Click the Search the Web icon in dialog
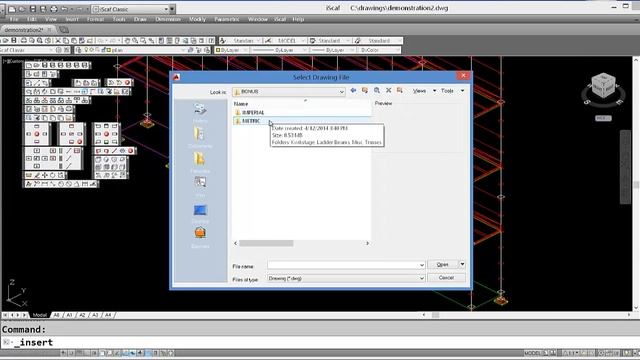This screenshot has width=640, height=360. (377, 91)
